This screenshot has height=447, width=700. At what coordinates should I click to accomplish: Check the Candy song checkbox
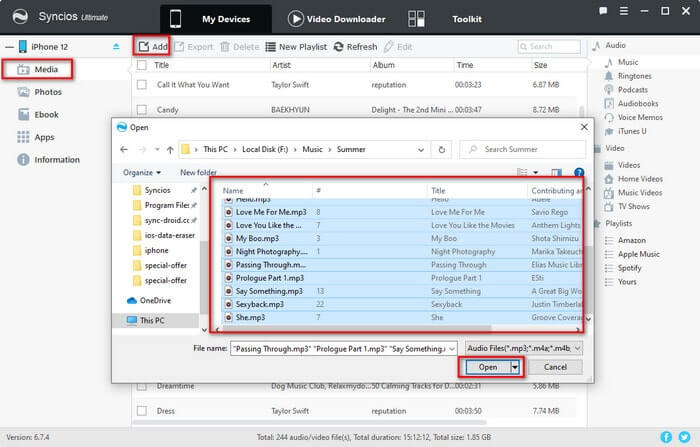(x=142, y=109)
